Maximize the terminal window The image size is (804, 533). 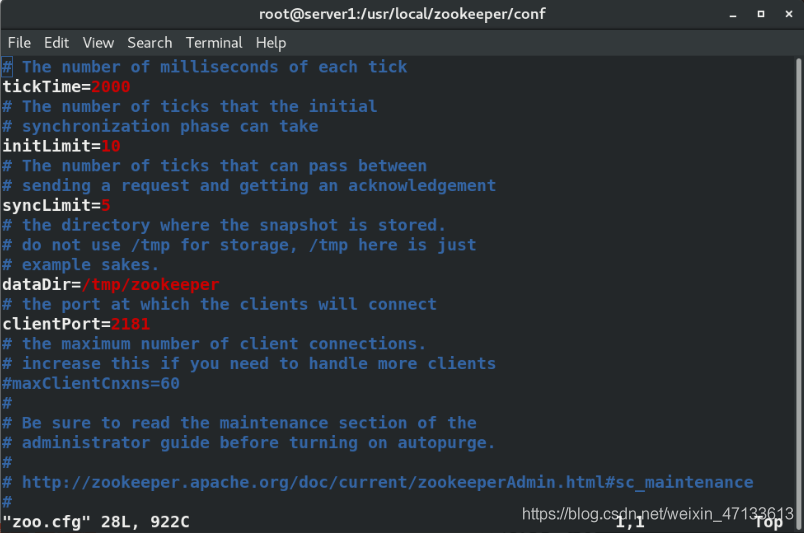(761, 14)
